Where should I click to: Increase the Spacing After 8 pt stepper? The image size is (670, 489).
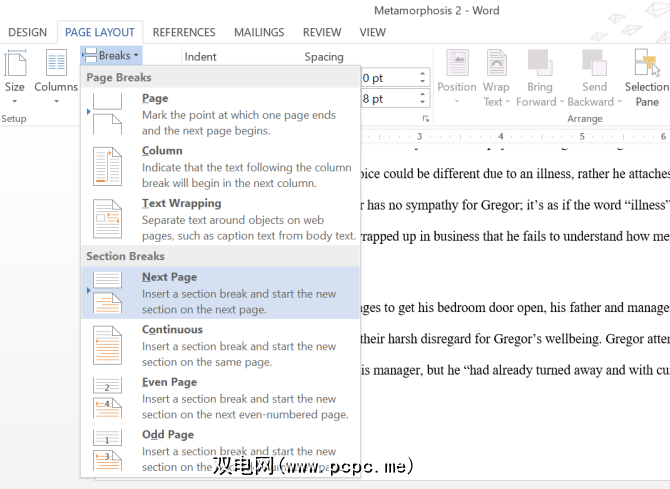pos(424,95)
